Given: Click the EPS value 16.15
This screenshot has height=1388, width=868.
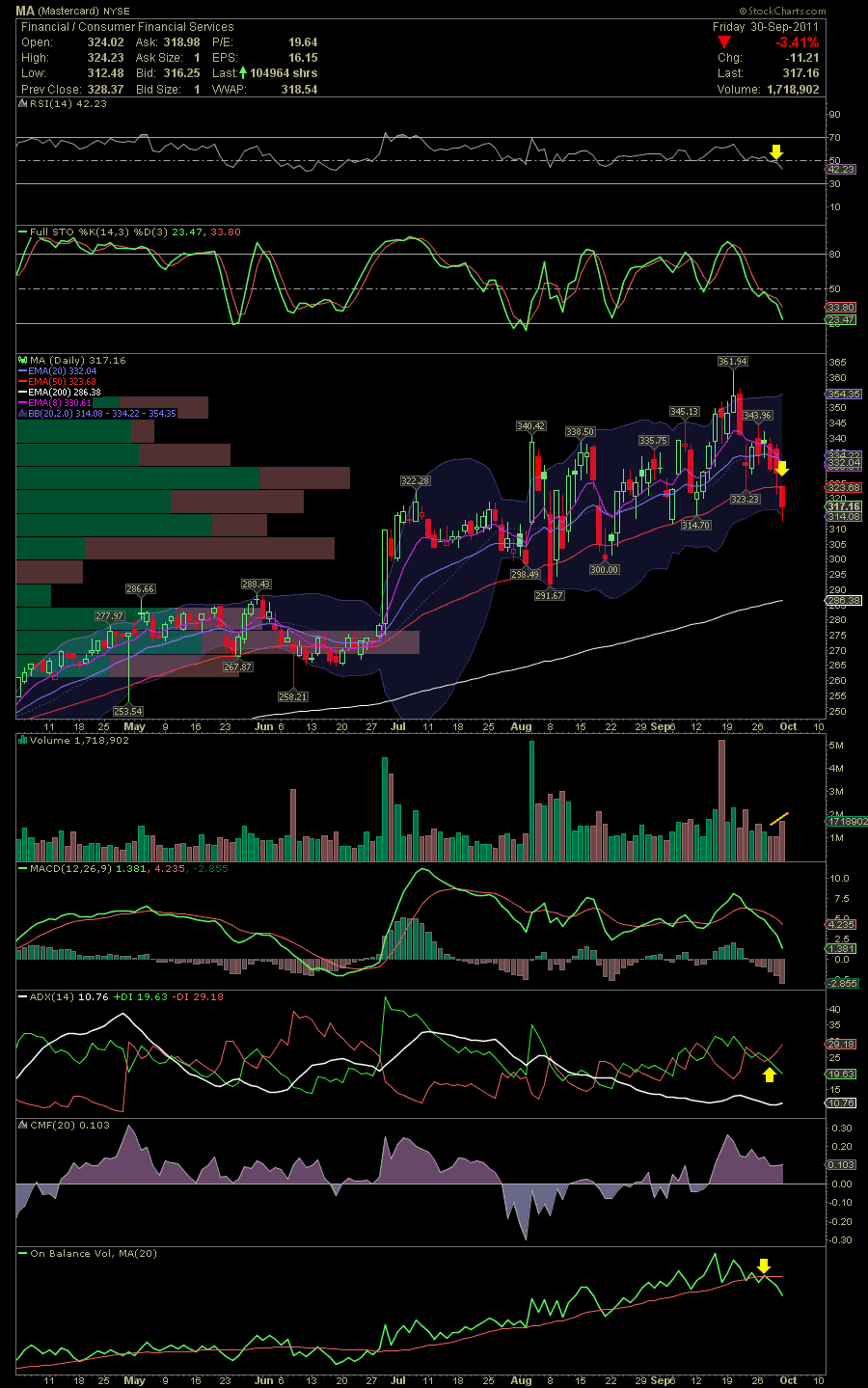Looking at the screenshot, I should coord(303,58).
